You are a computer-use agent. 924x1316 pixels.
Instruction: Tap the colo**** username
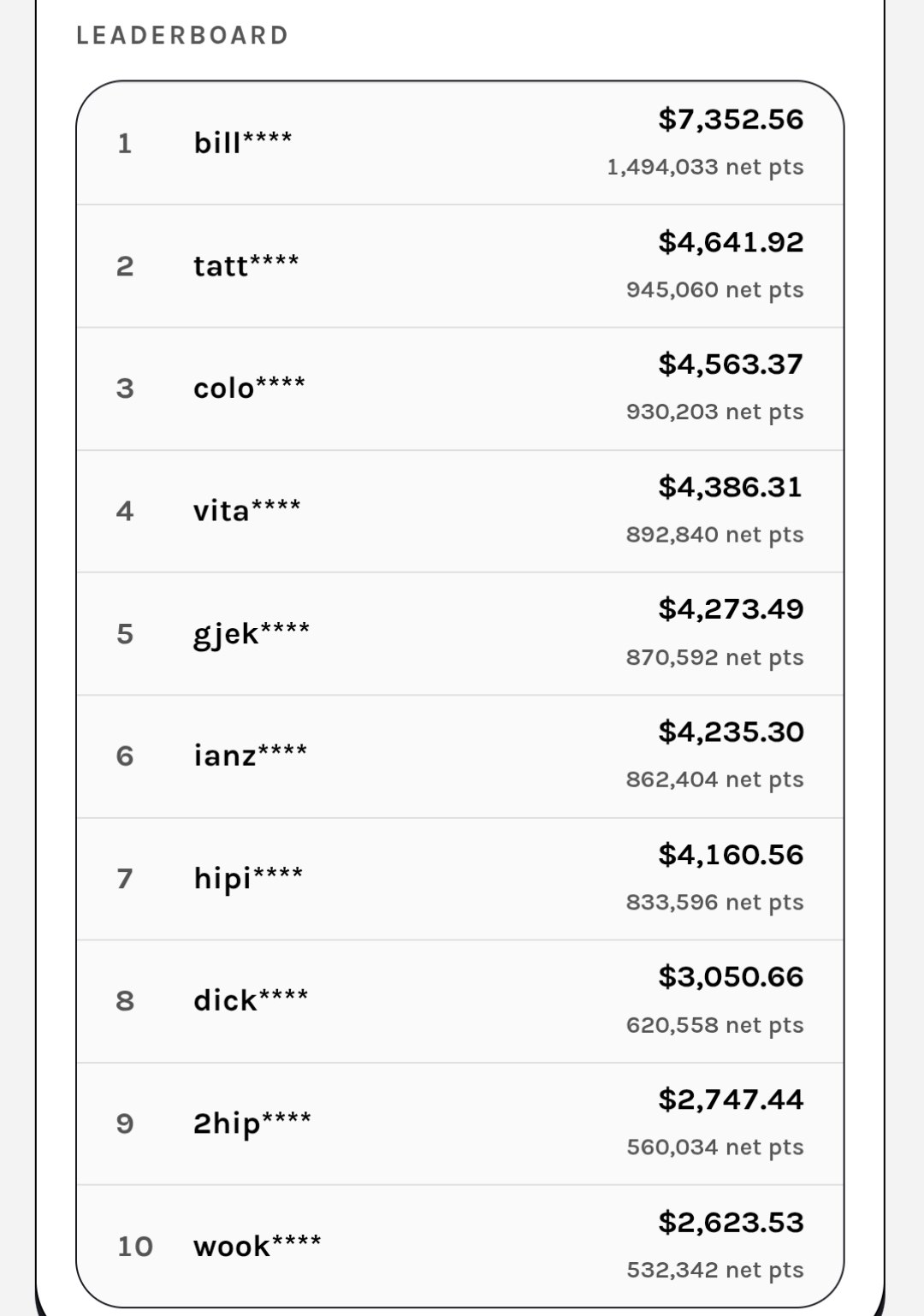coord(249,388)
